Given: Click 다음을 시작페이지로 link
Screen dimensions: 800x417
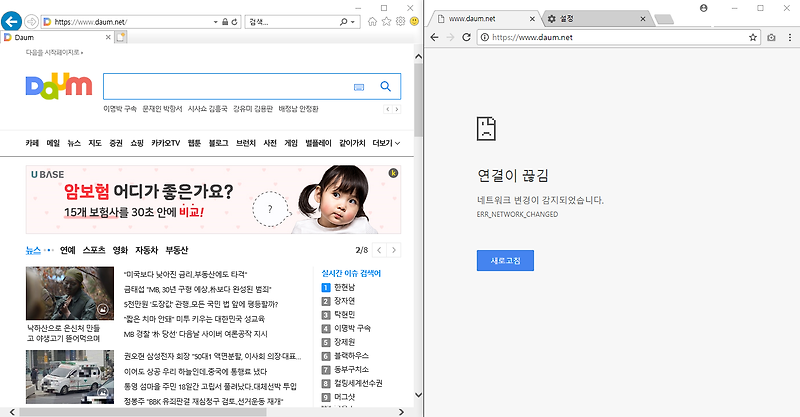Looking at the screenshot, I should 54,53.
